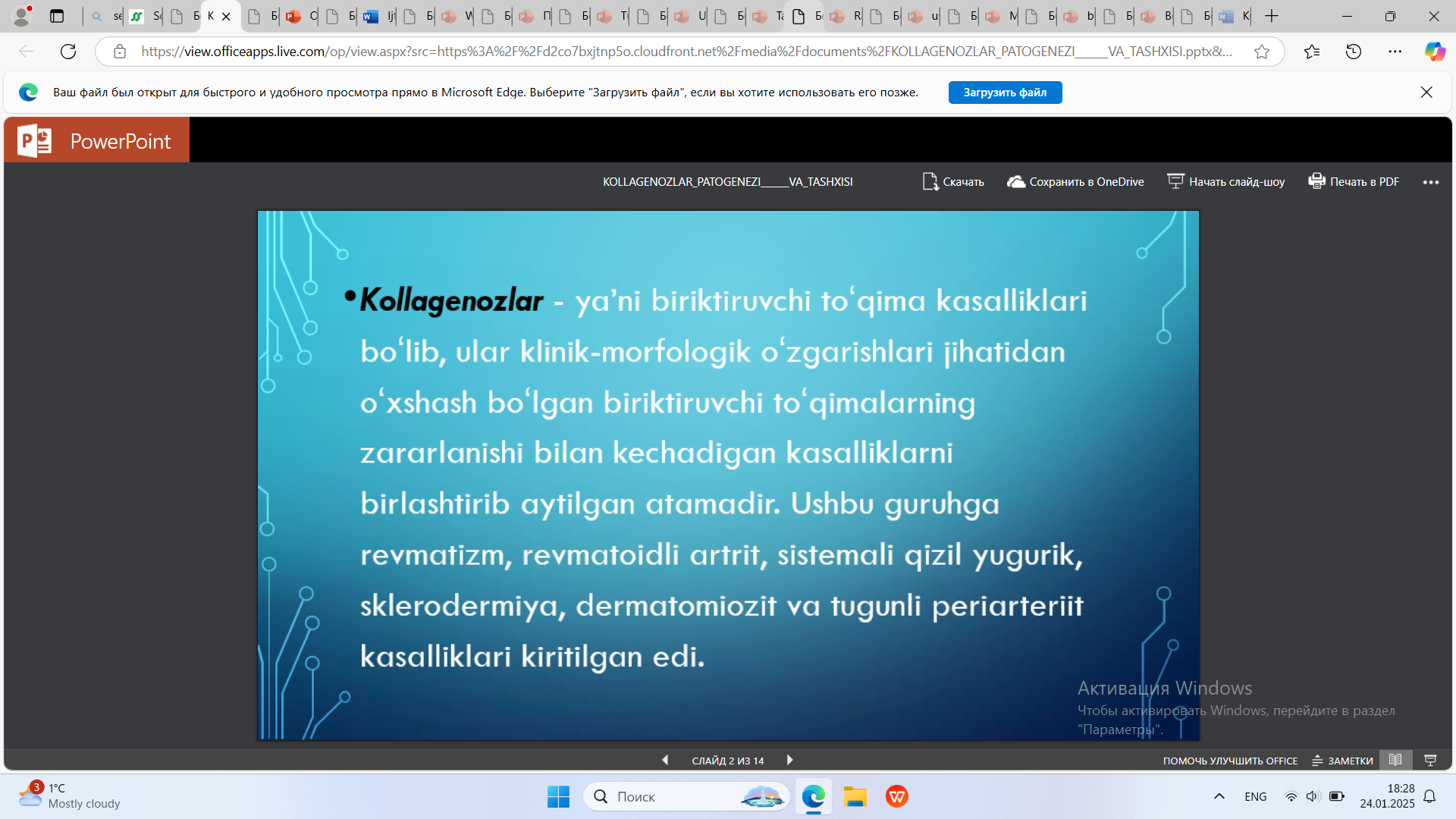
Task: Open the Windows Start menu
Action: [558, 796]
